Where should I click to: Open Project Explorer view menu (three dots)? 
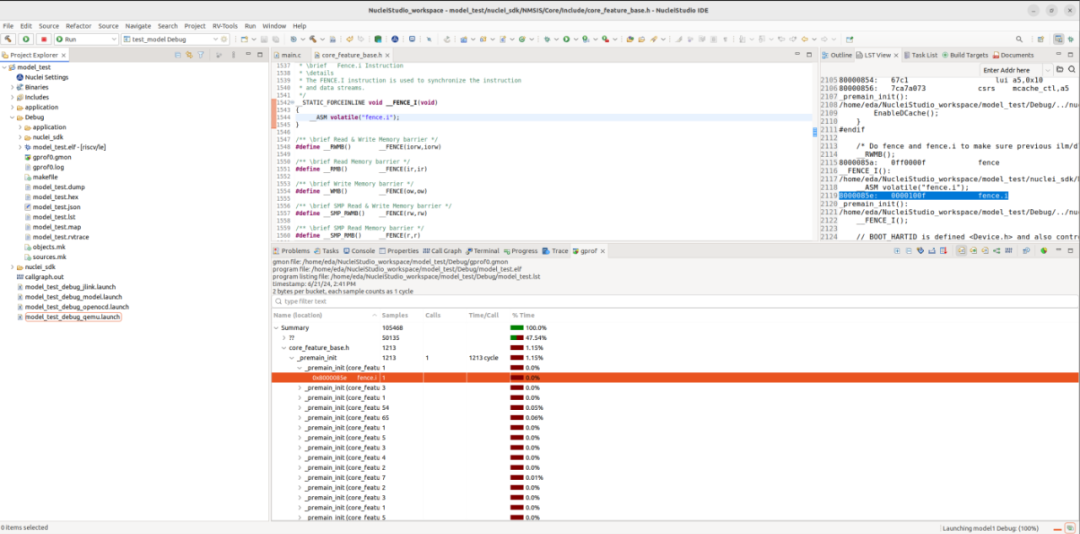pos(231,54)
